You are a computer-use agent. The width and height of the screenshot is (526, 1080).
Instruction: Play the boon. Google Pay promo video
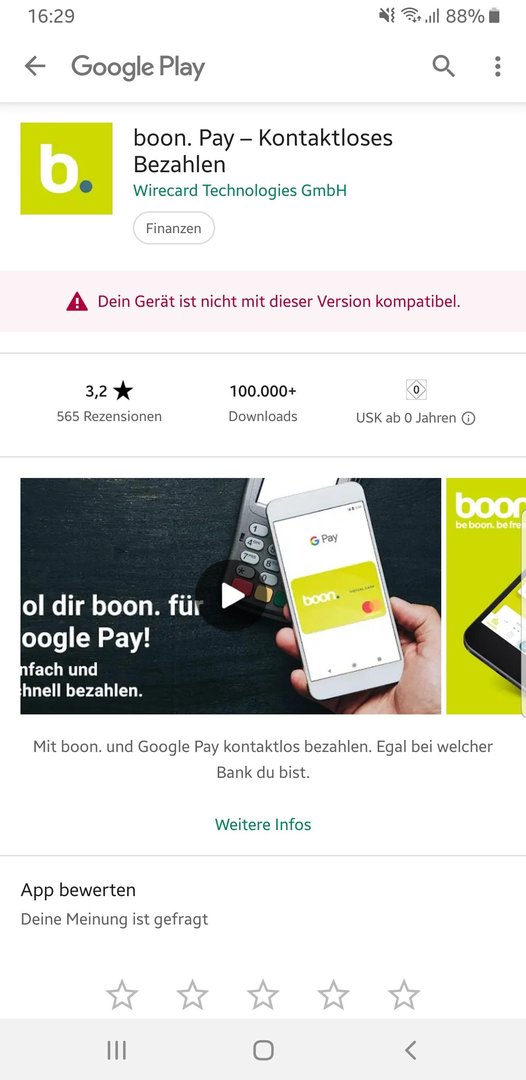[x=231, y=596]
